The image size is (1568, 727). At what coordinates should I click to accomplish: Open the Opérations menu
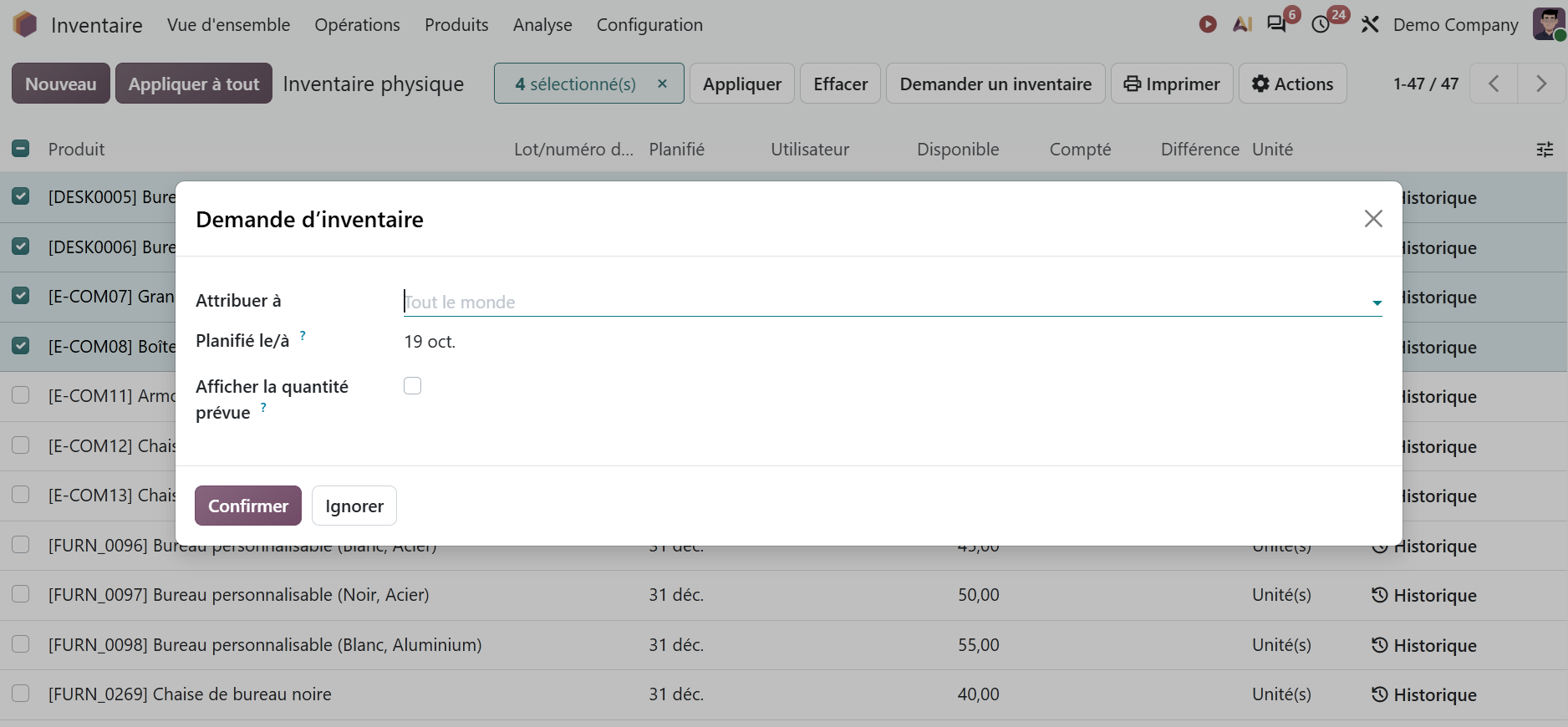point(357,25)
